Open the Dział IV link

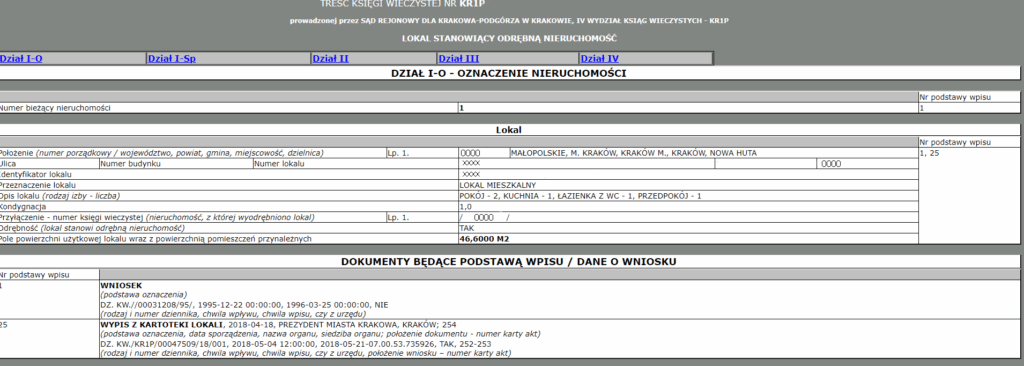point(600,59)
